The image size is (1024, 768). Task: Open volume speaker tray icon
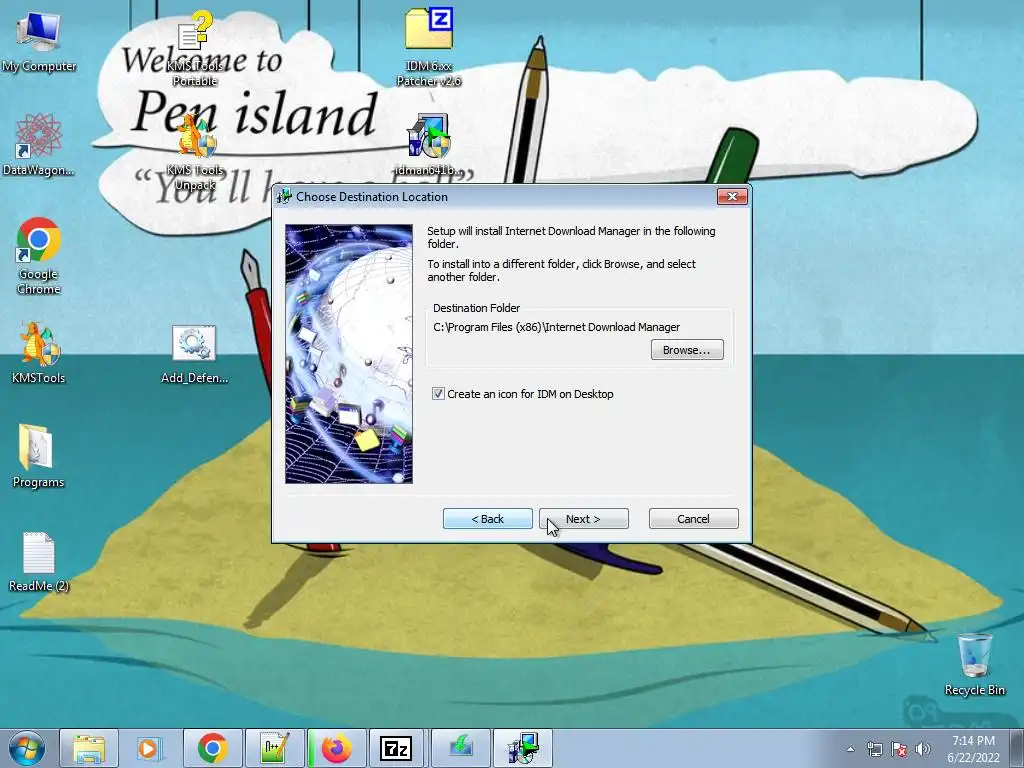pos(923,749)
